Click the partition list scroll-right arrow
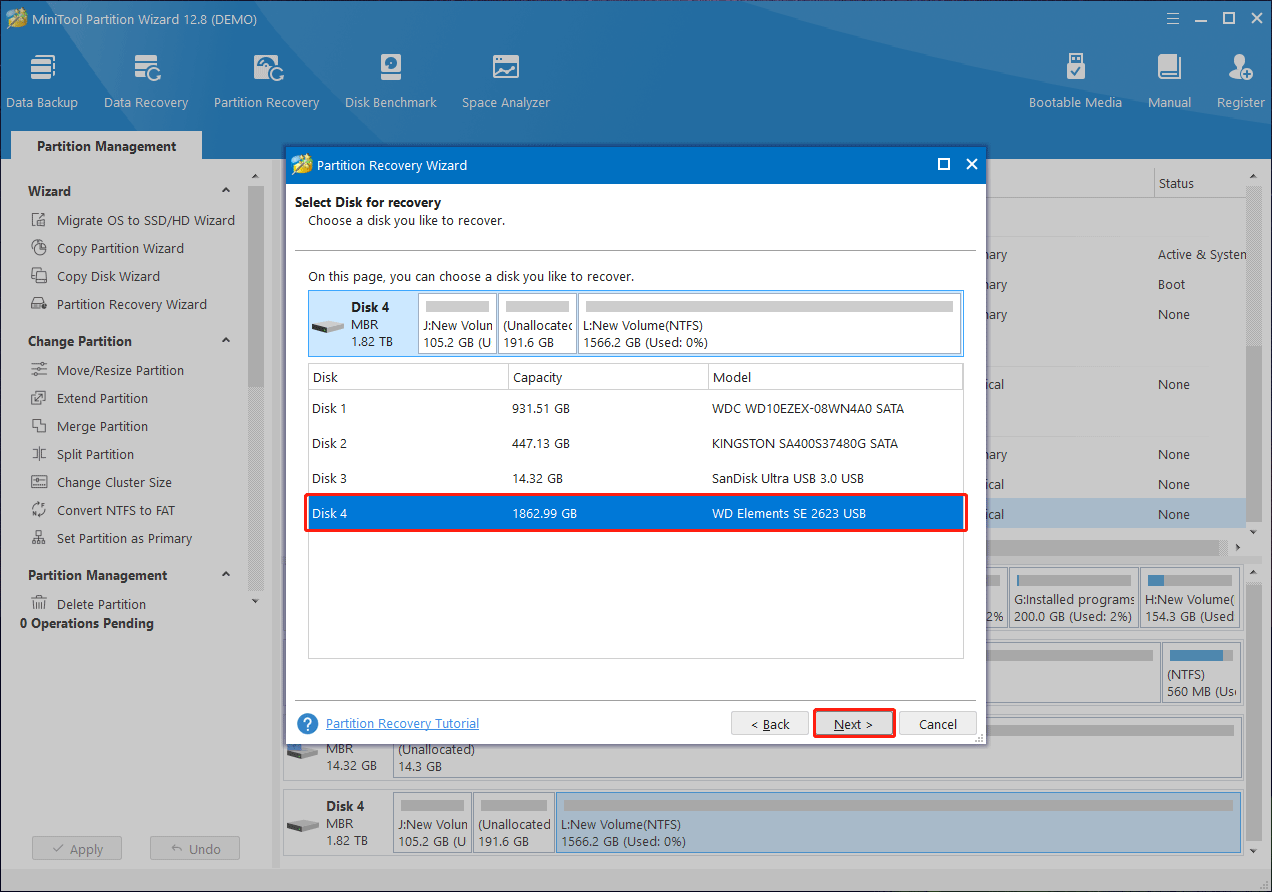This screenshot has height=892, width=1272. [x=1239, y=547]
